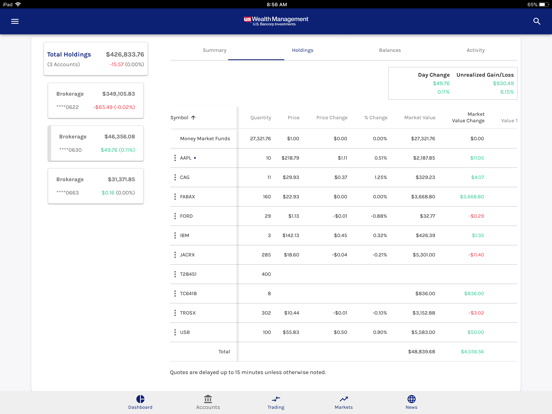Switch to the Holdings tab
The height and width of the screenshot is (414, 552).
302,50
